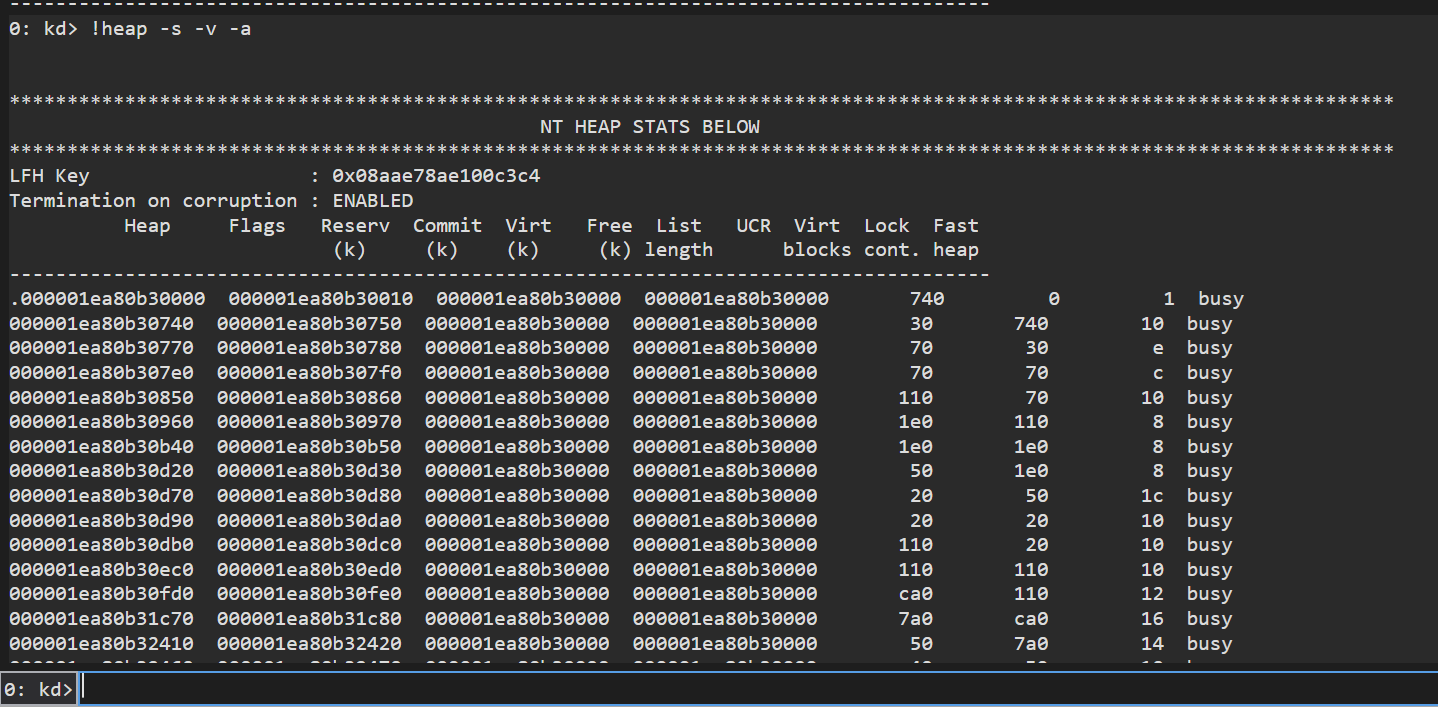Click the "UCR" column header
1438x707 pixels.
click(x=753, y=226)
